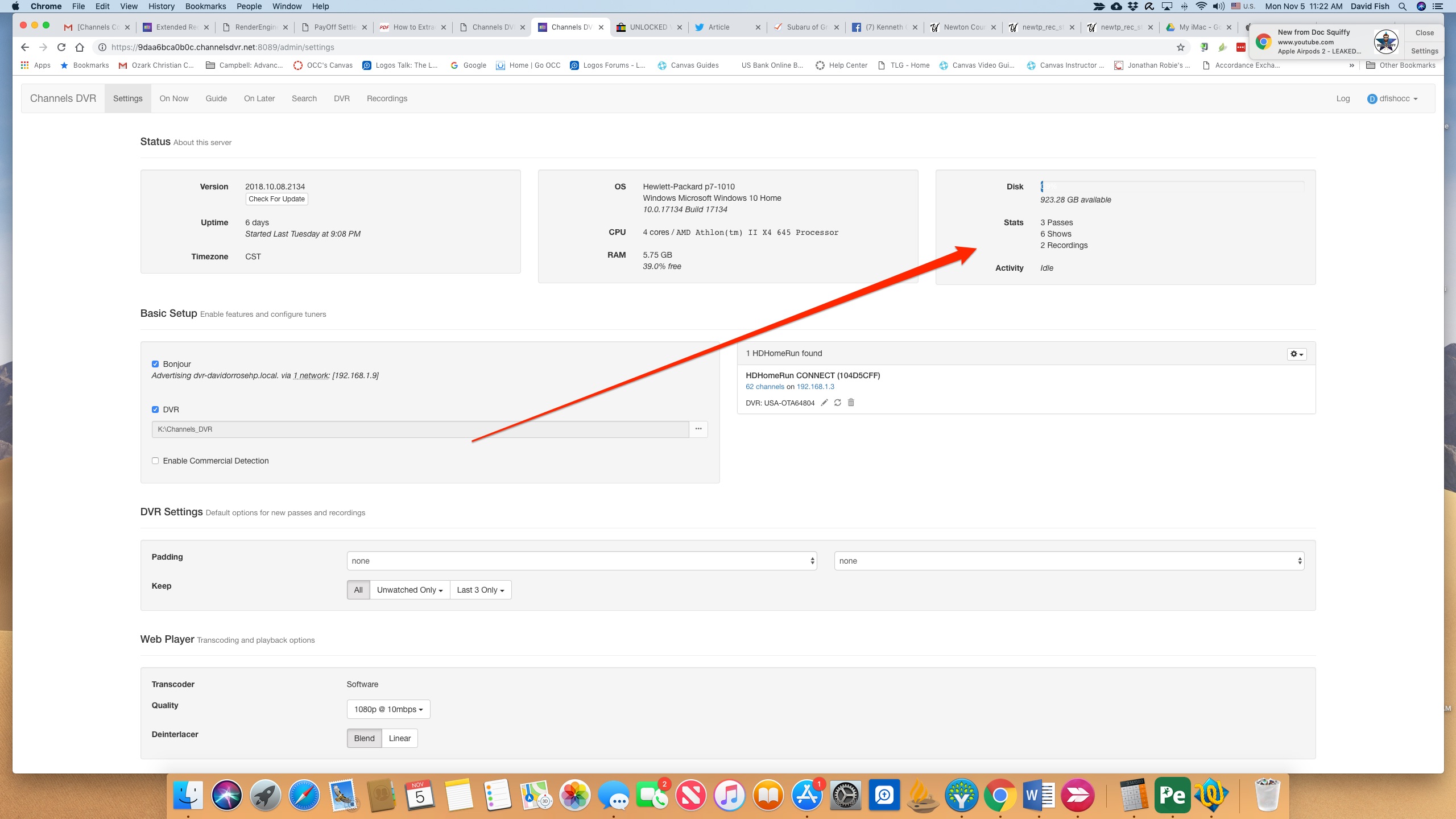
Task: Click the Disk usage progress bar
Action: click(x=1172, y=187)
